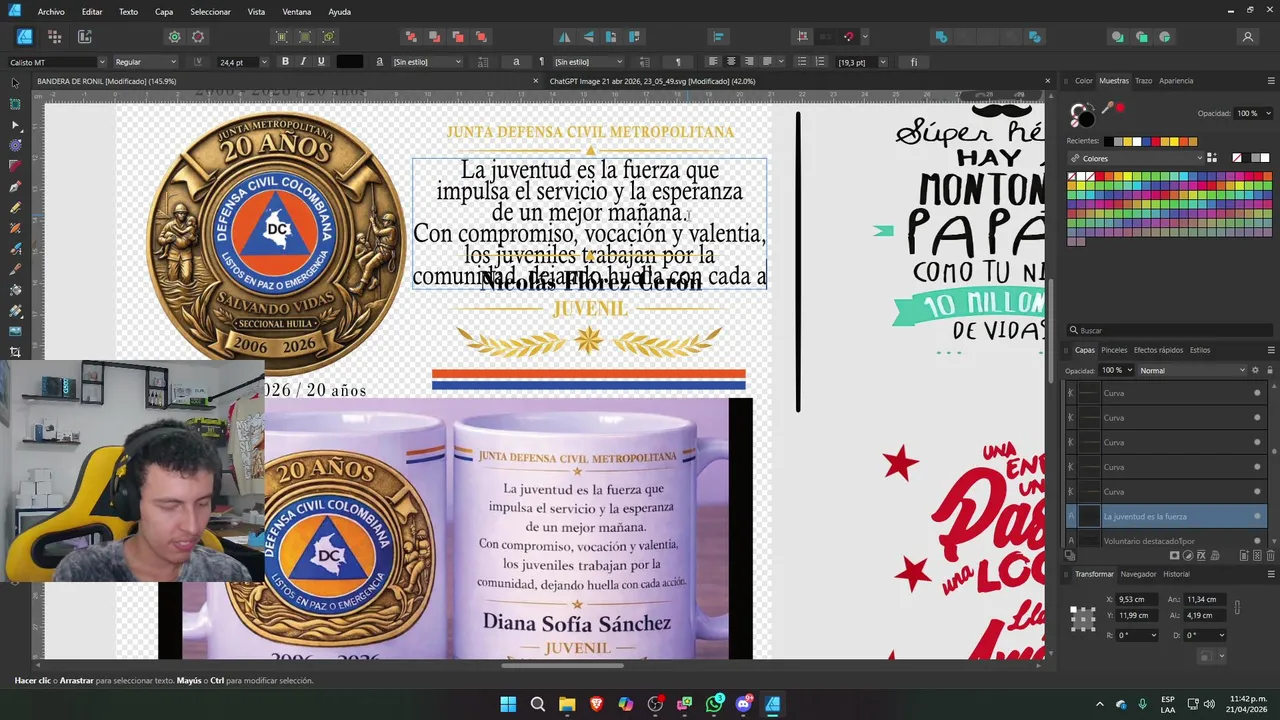Open font size dropdown 24,4 pt
Screen dimensions: 1280x720
click(243, 62)
